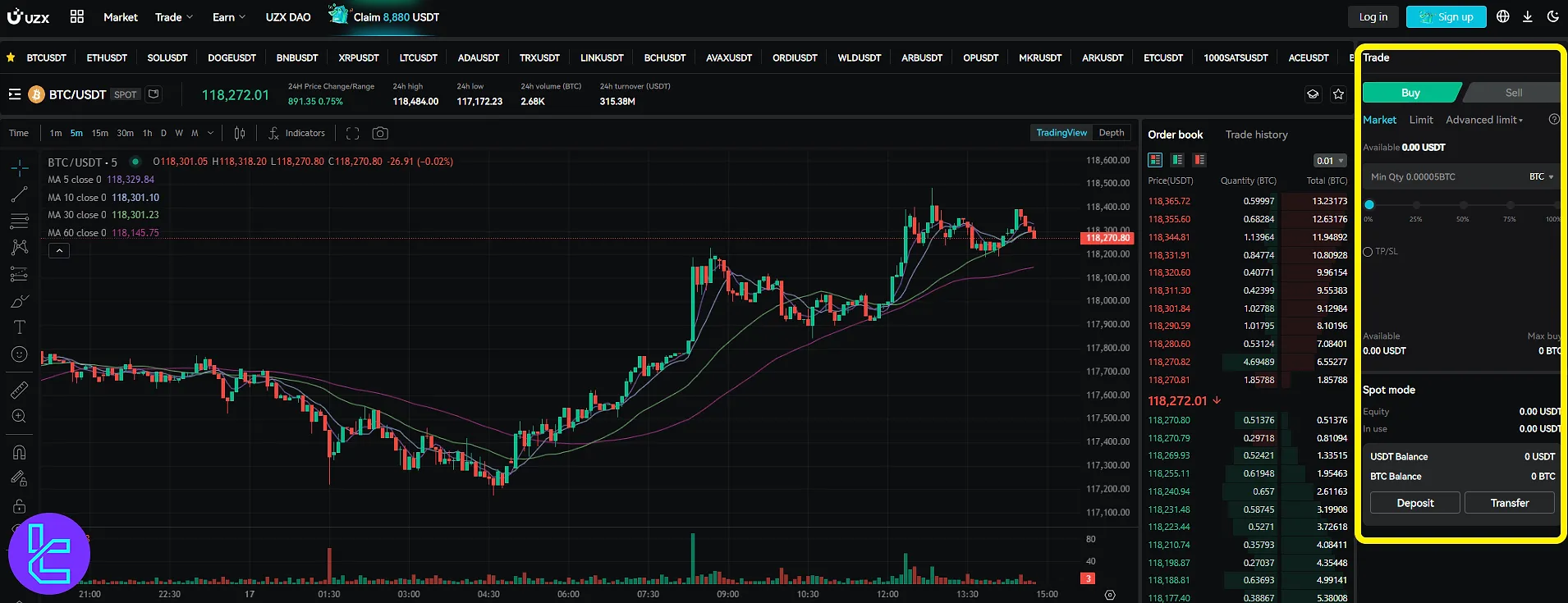Click the Transfer button

1509,503
